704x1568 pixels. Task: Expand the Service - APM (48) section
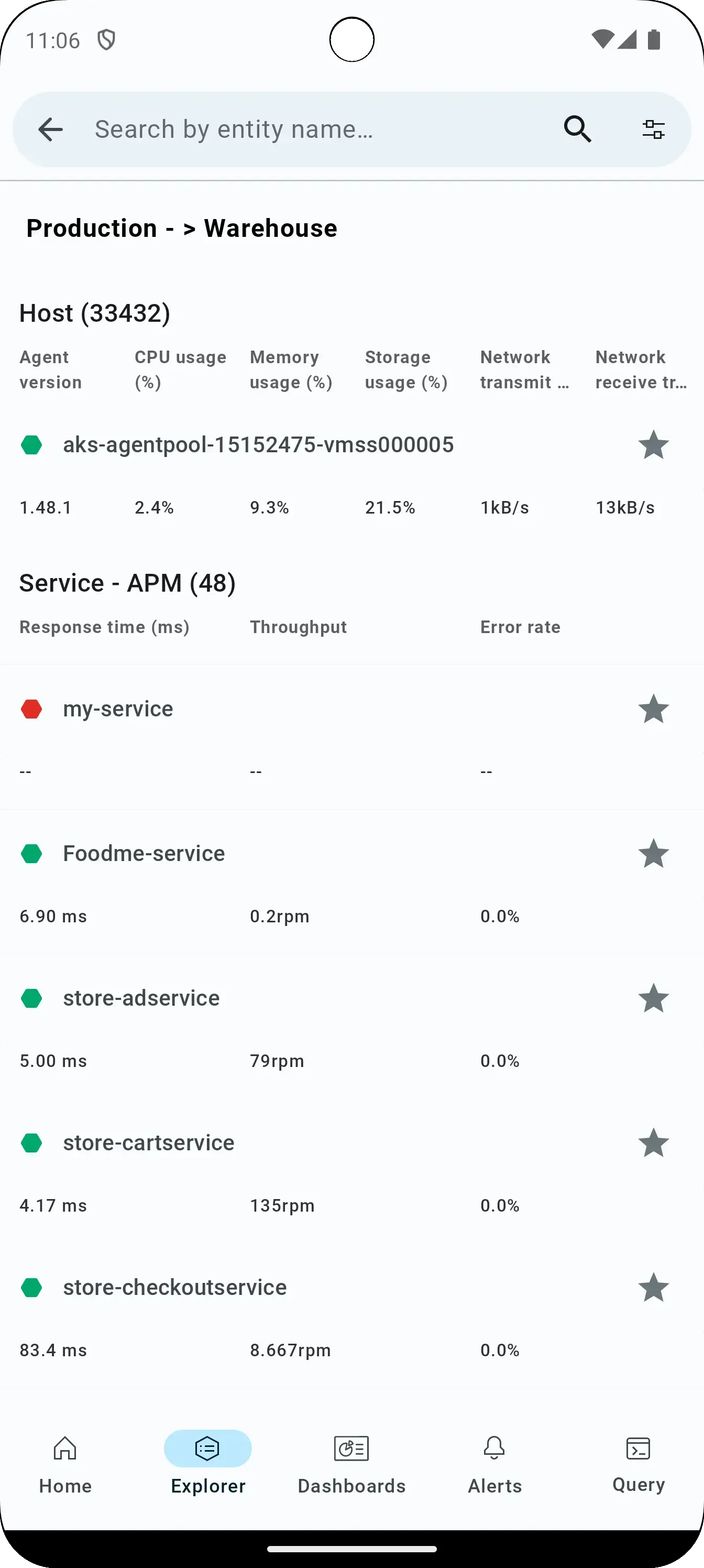pos(127,583)
